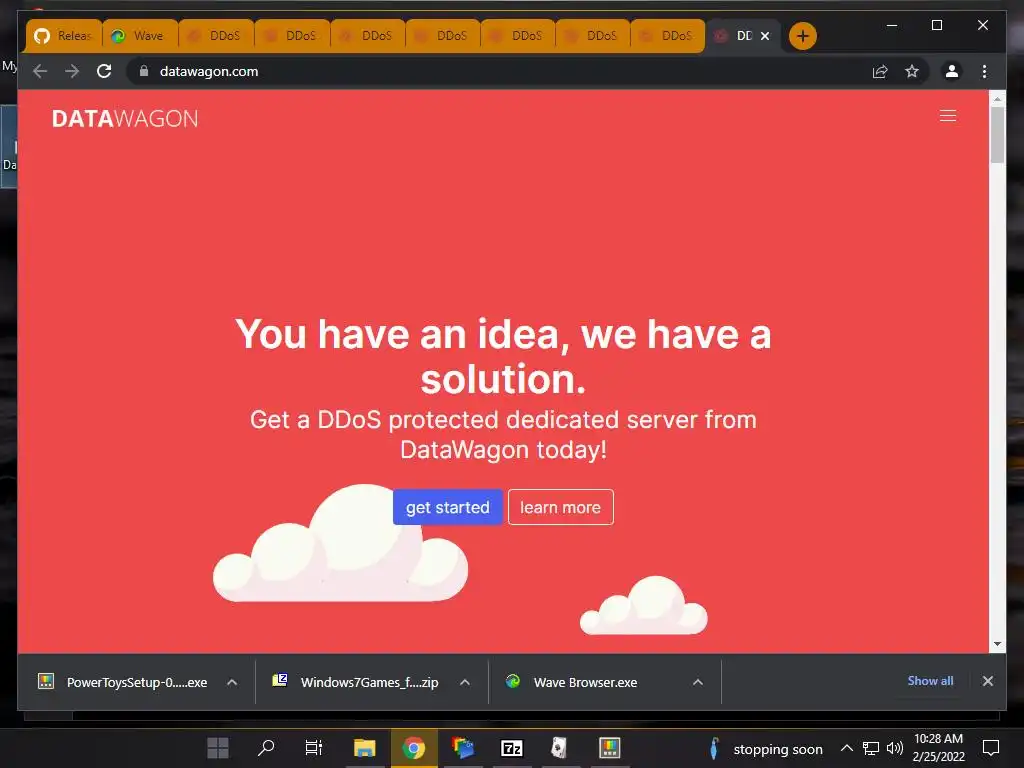Open PowerToys installer icon on taskbar

(609, 747)
